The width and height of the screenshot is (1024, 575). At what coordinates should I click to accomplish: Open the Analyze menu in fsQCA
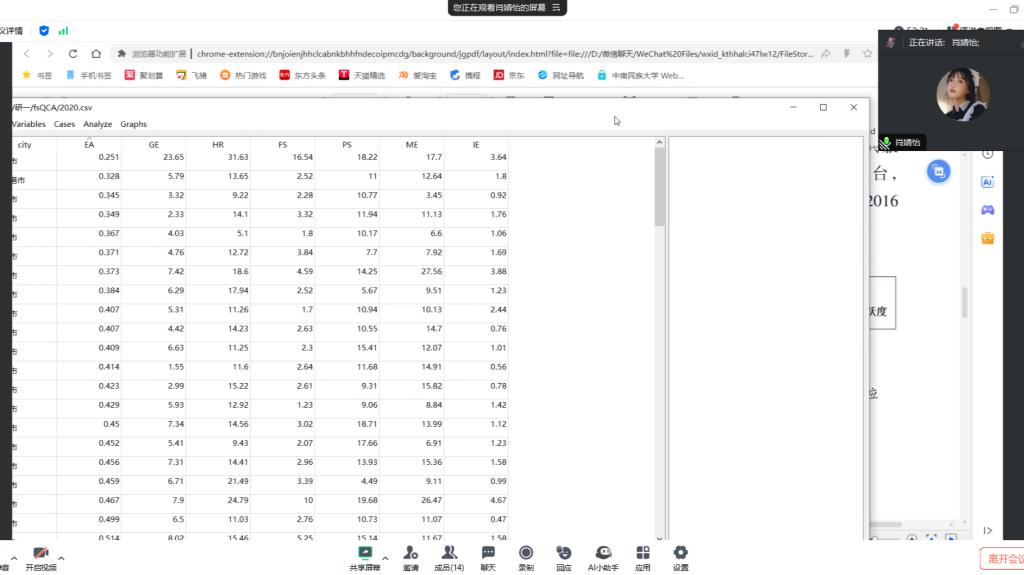[x=97, y=124]
